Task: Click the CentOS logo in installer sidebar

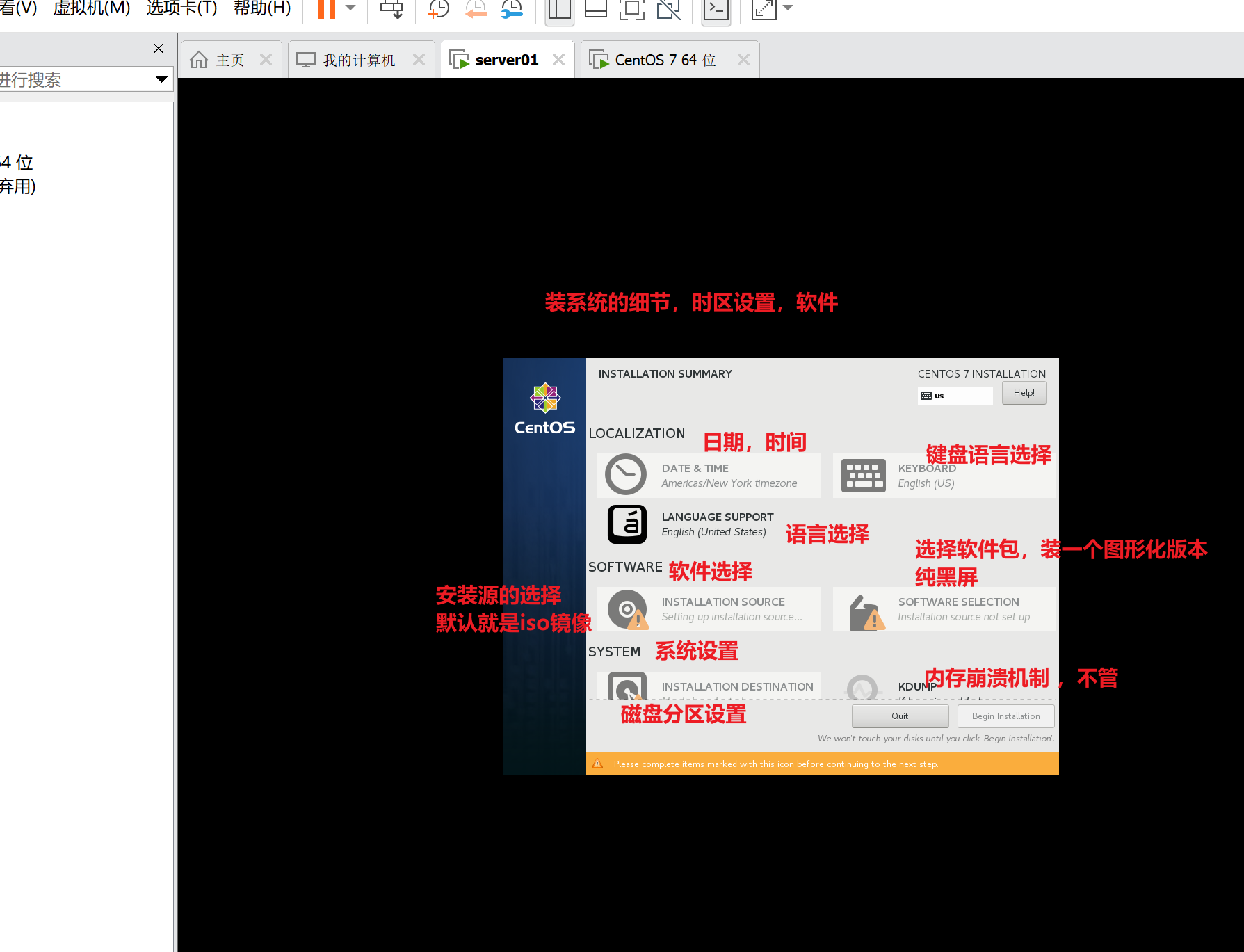Action: pos(544,409)
